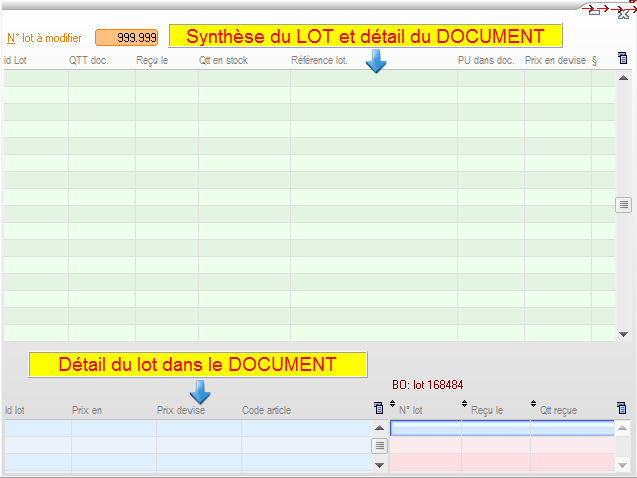Select the PU dans doc. column header

tap(485, 61)
